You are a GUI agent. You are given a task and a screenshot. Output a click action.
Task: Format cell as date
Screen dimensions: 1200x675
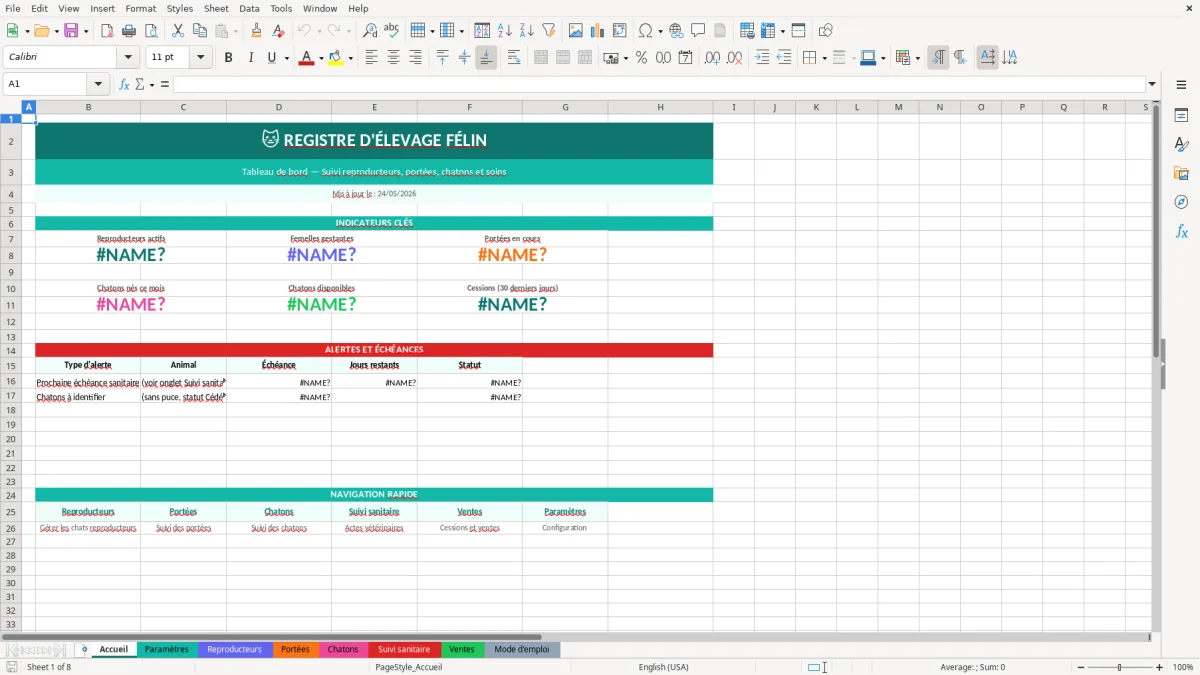tap(685, 58)
